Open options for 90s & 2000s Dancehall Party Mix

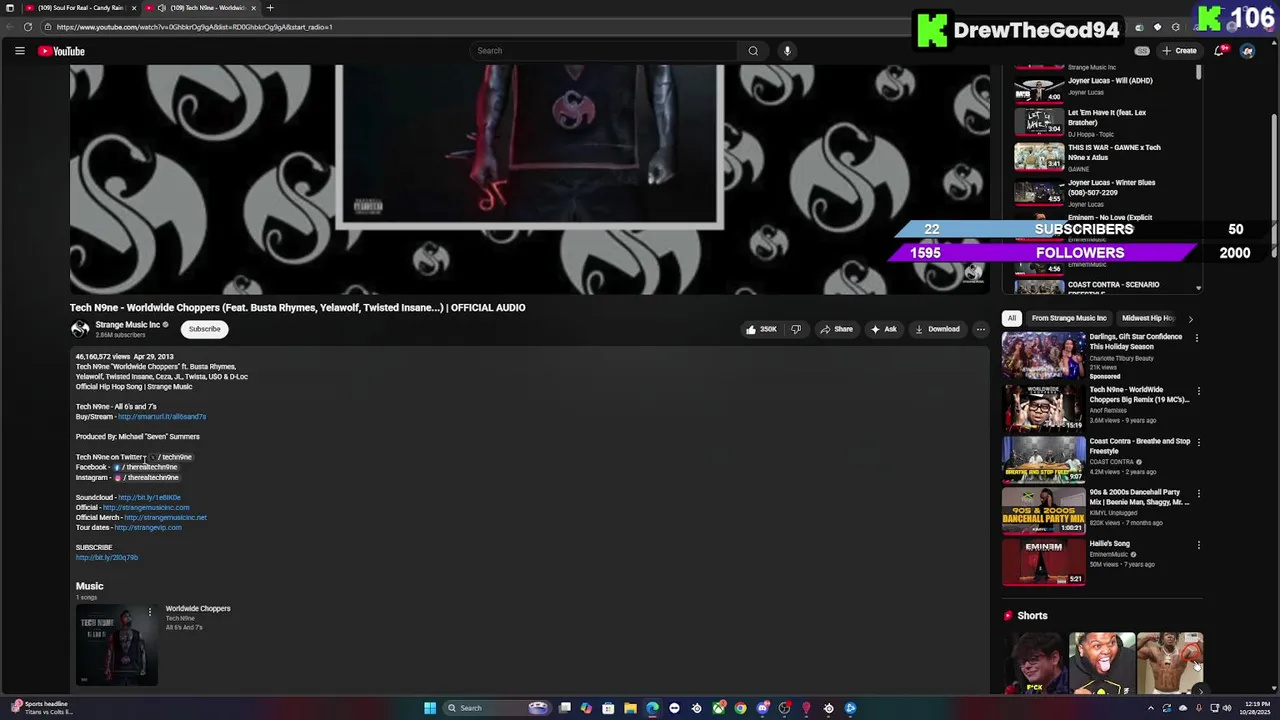[1198, 493]
